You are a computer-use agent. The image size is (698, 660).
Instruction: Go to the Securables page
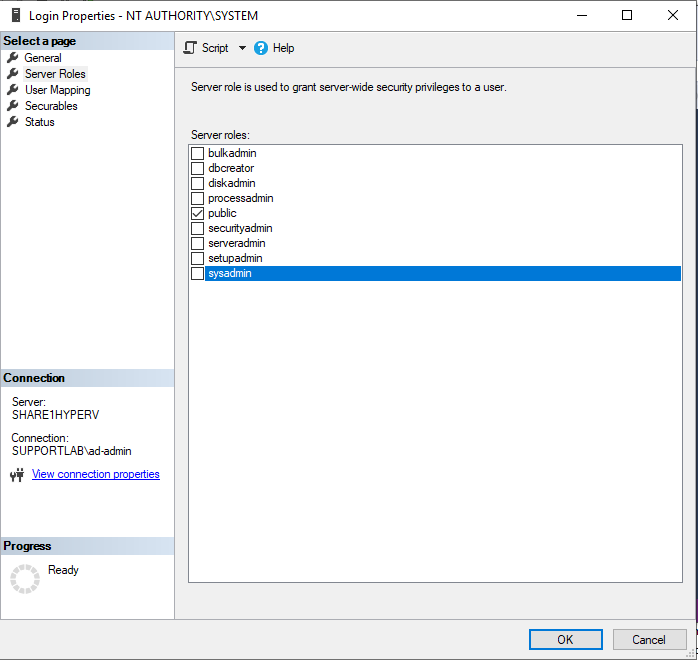pyautogui.click(x=51, y=106)
